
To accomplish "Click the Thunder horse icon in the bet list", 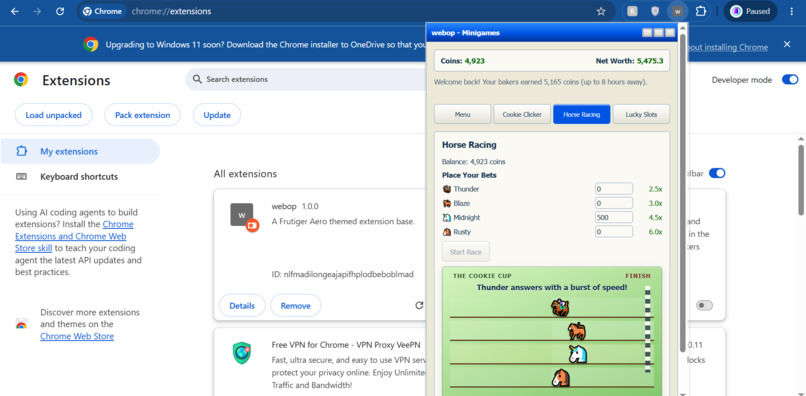I will [447, 189].
